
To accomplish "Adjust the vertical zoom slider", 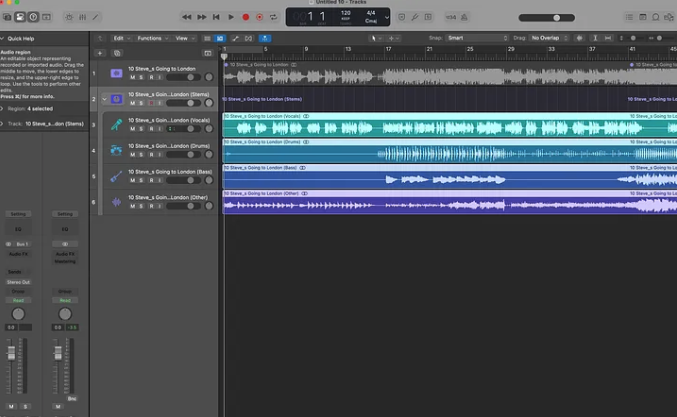I will coord(631,38).
